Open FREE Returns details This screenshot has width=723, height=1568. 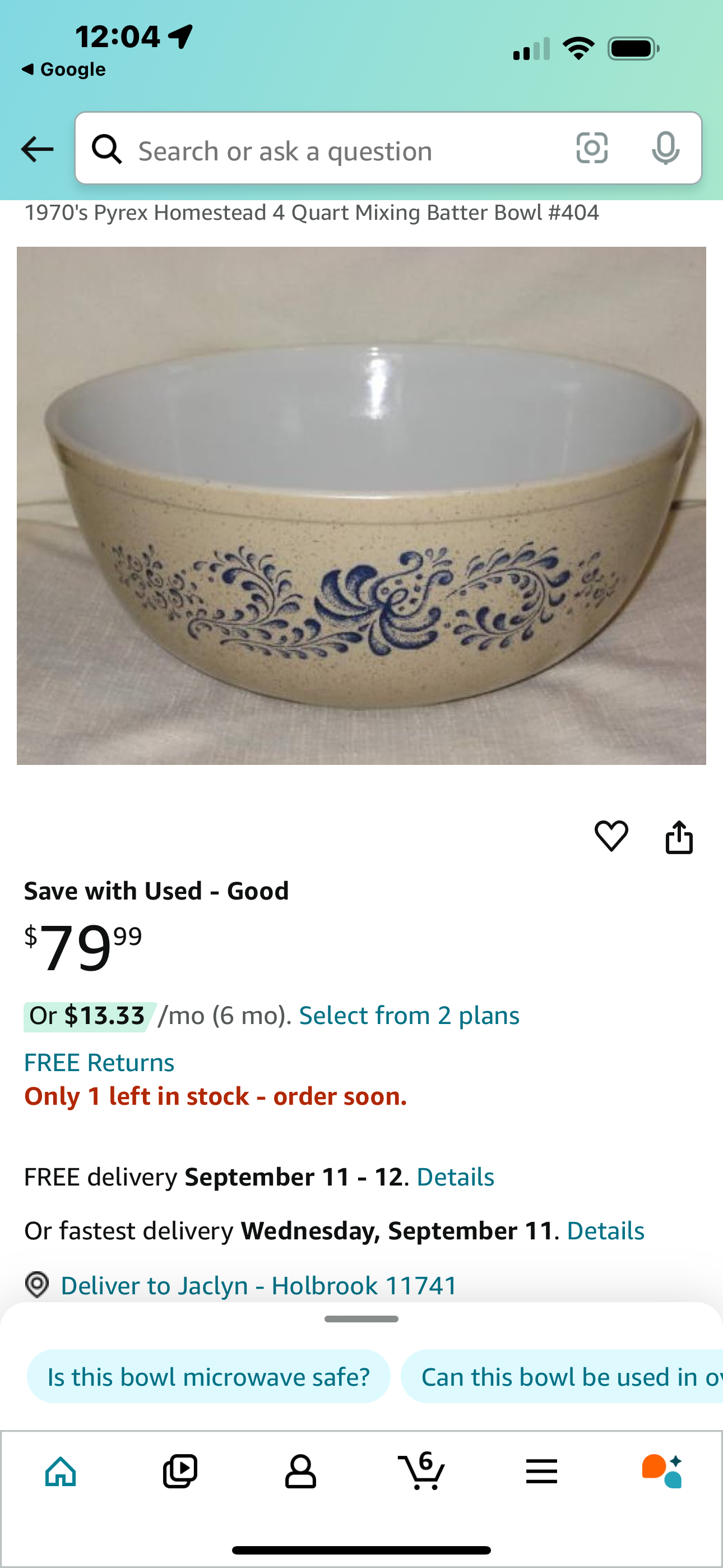tap(99, 1062)
